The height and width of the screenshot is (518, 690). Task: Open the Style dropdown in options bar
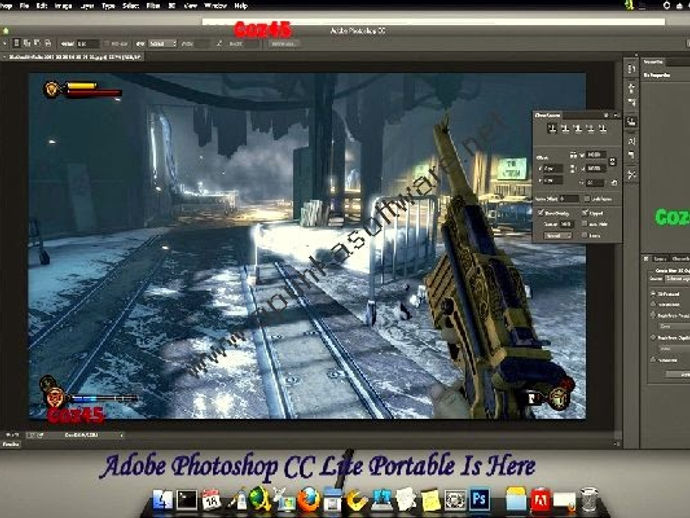(163, 43)
